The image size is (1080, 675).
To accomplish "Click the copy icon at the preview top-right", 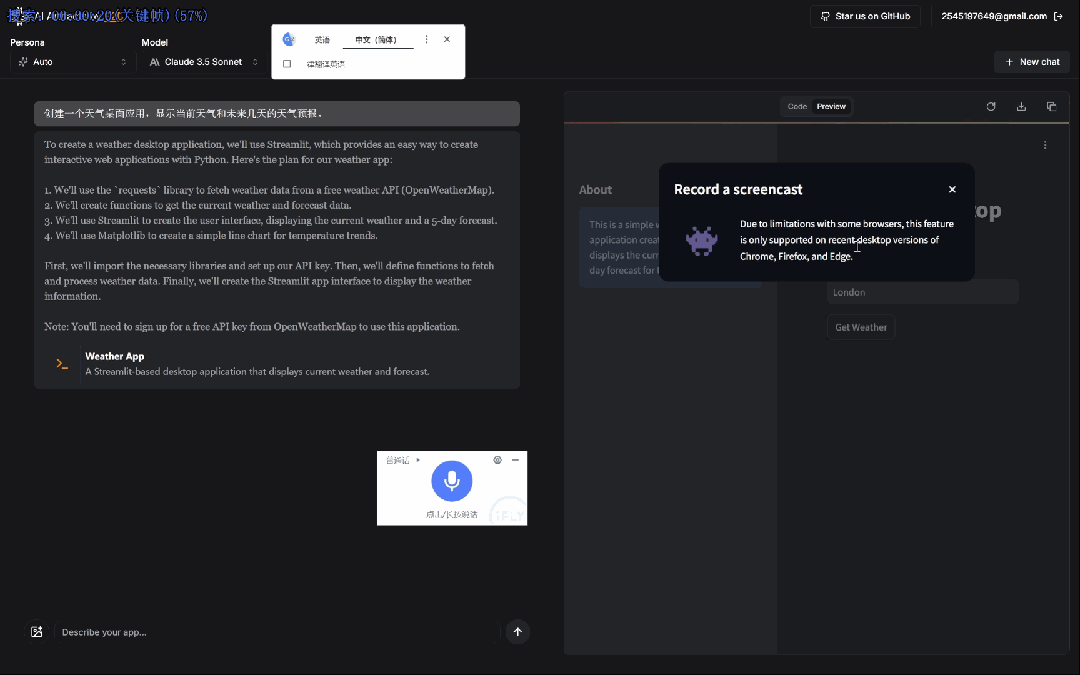I will point(1051,106).
